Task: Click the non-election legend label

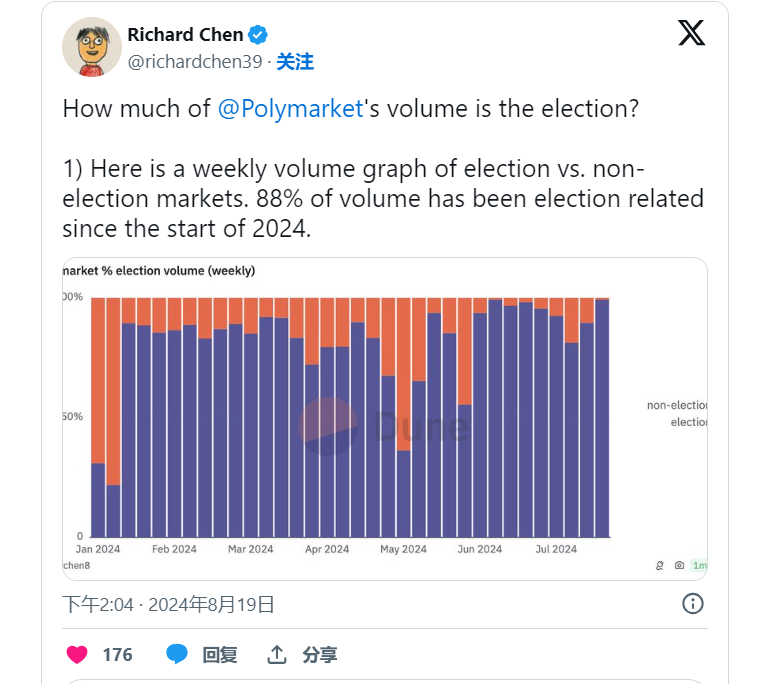Action: coord(677,405)
